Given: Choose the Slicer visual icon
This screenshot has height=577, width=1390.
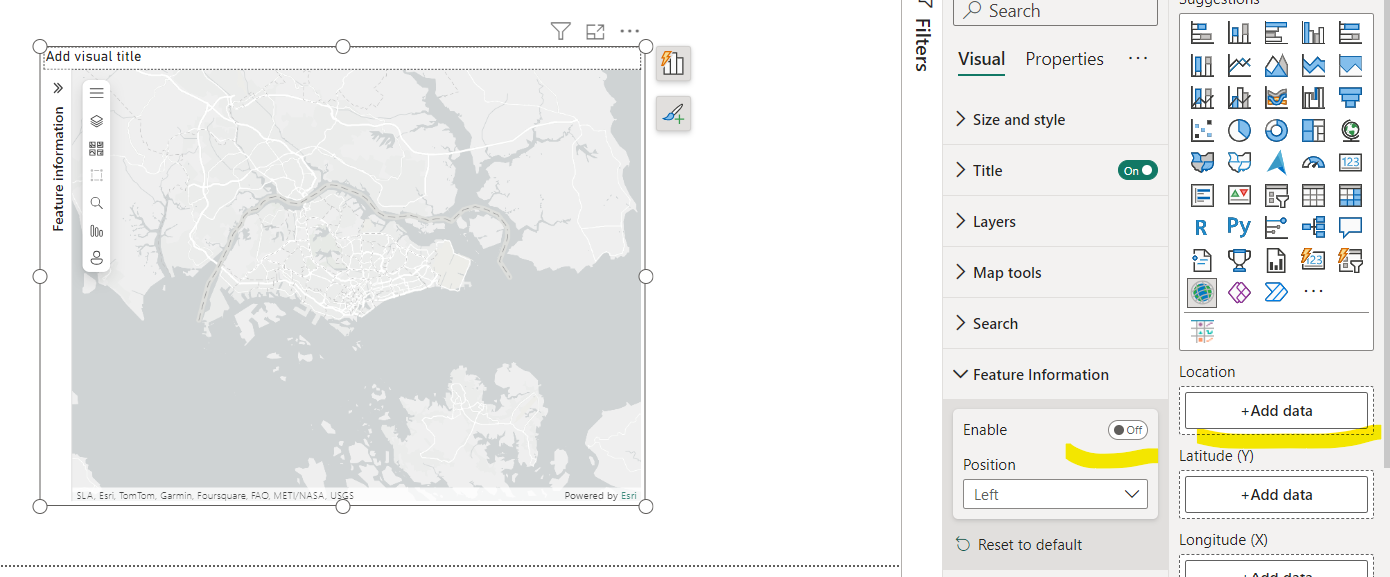Looking at the screenshot, I should click(x=1276, y=195).
